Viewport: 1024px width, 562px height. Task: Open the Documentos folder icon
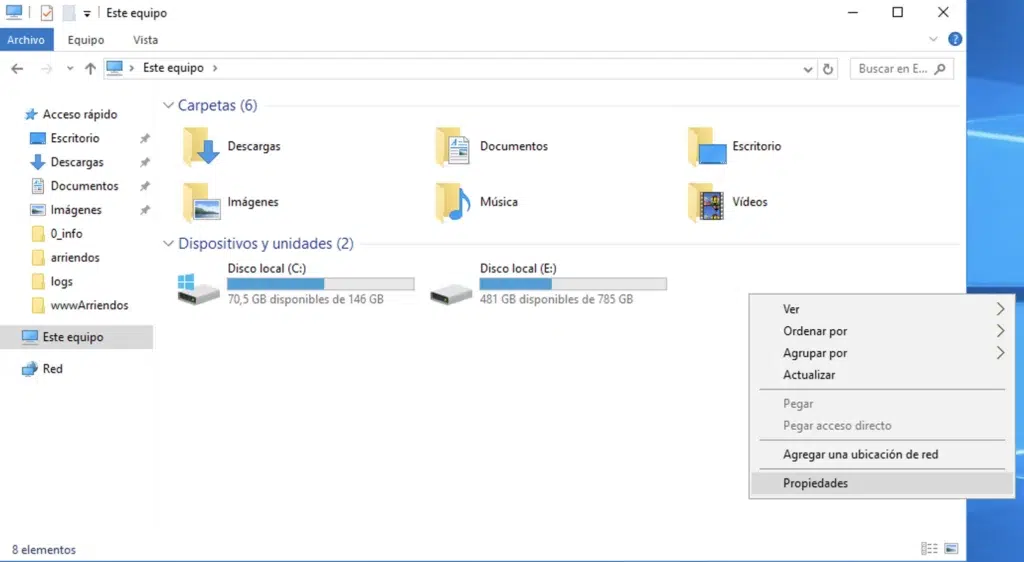click(x=453, y=146)
